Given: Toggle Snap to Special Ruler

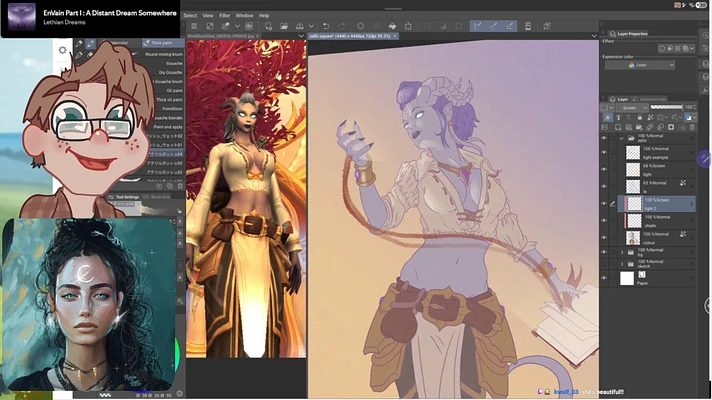Looking at the screenshot, I should (494, 26).
